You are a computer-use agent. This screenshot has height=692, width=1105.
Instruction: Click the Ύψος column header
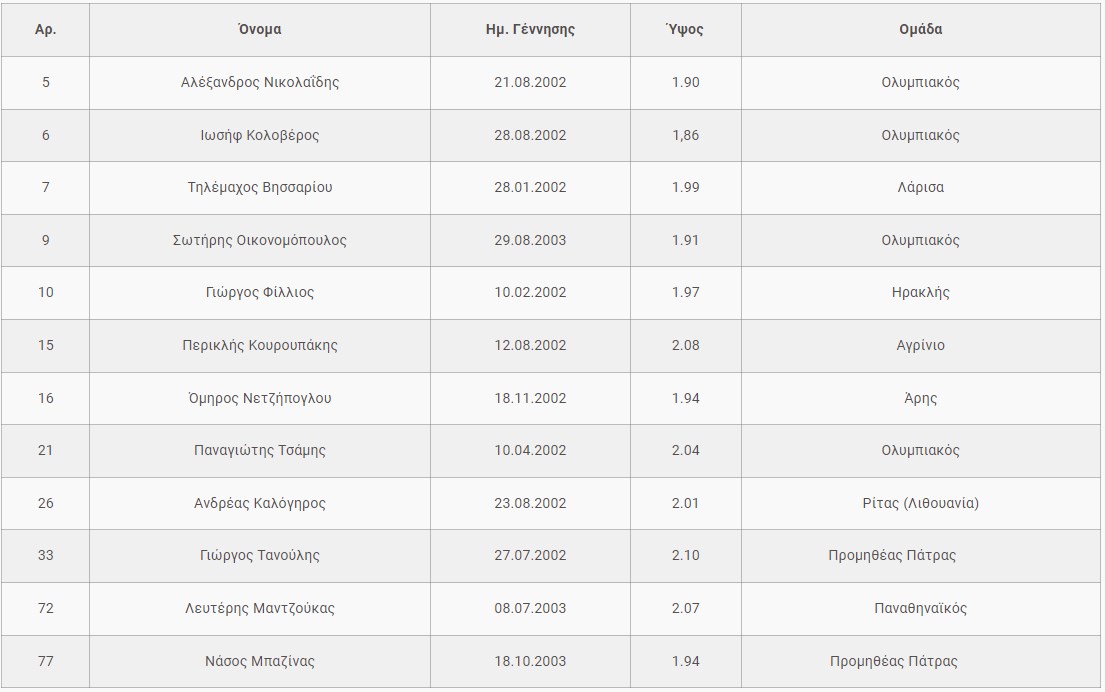[x=685, y=29]
